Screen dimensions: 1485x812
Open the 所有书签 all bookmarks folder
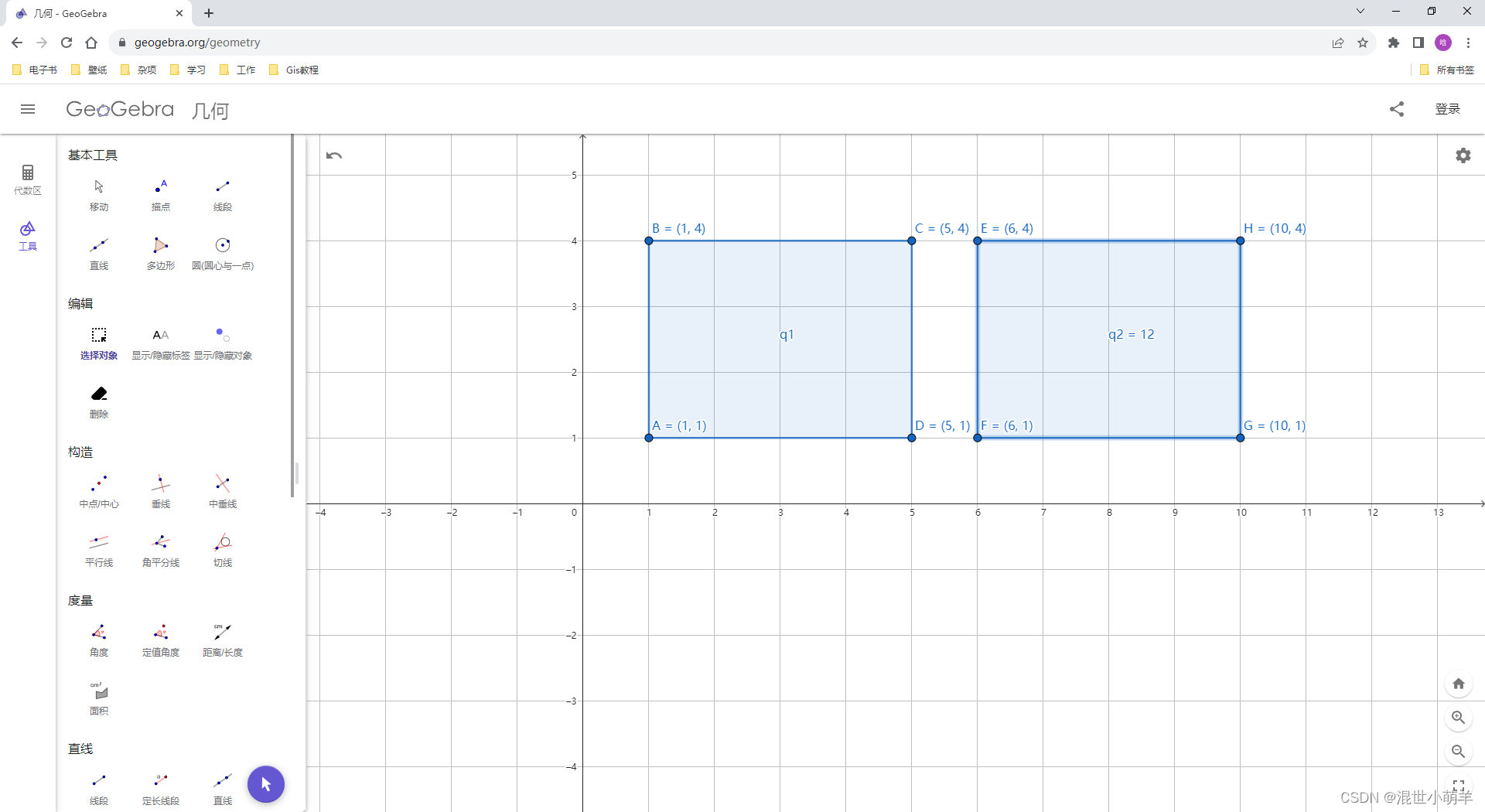1447,70
